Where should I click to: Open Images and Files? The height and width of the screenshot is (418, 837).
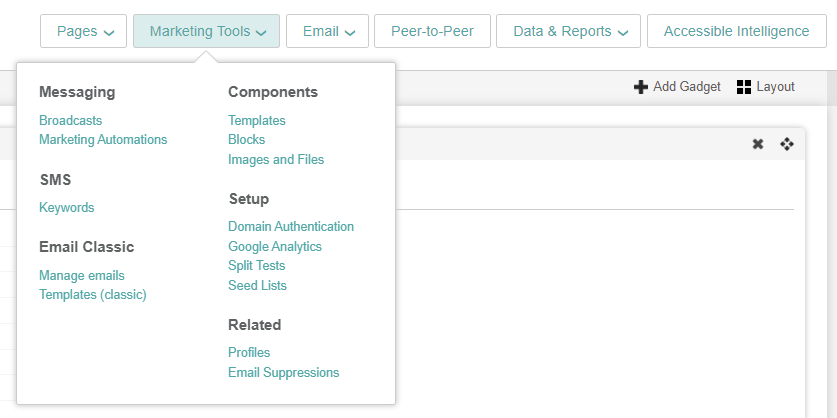tap(276, 160)
